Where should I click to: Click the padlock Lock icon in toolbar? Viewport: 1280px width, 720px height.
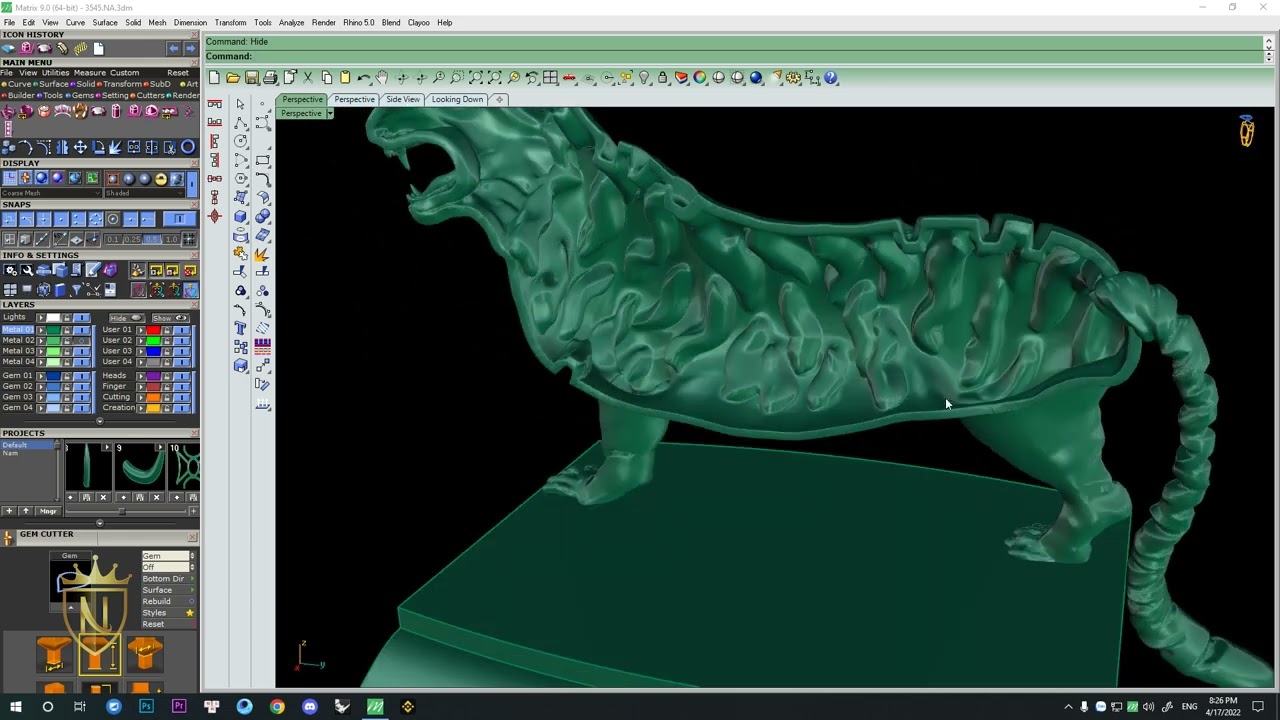click(663, 78)
